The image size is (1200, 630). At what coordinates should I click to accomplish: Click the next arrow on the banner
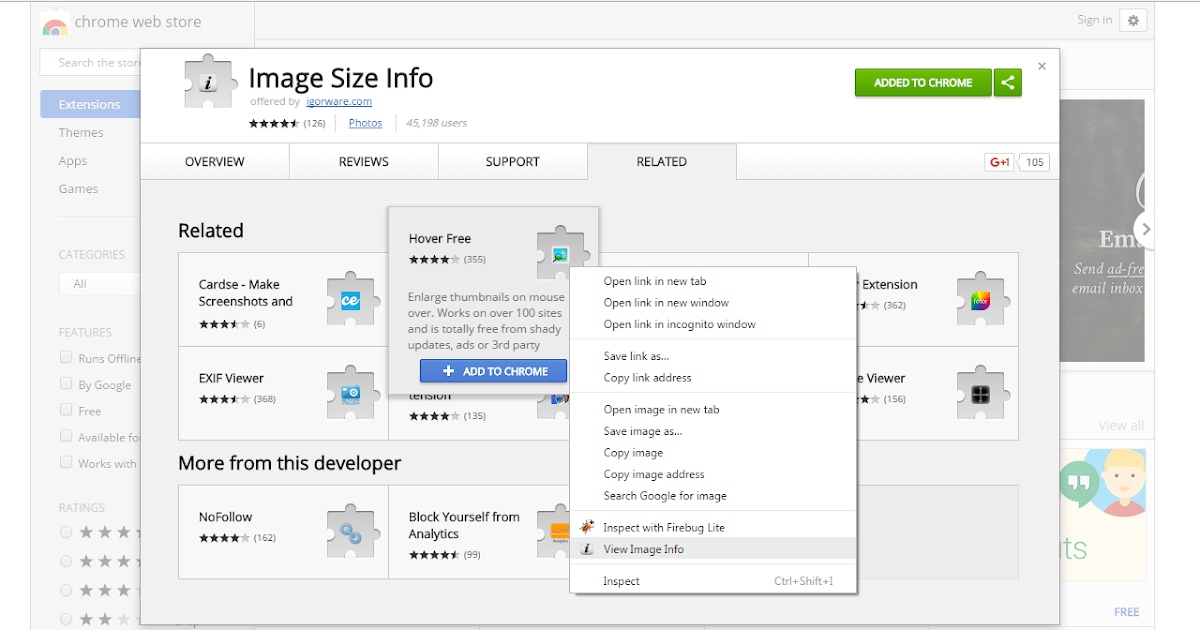pyautogui.click(x=1145, y=228)
